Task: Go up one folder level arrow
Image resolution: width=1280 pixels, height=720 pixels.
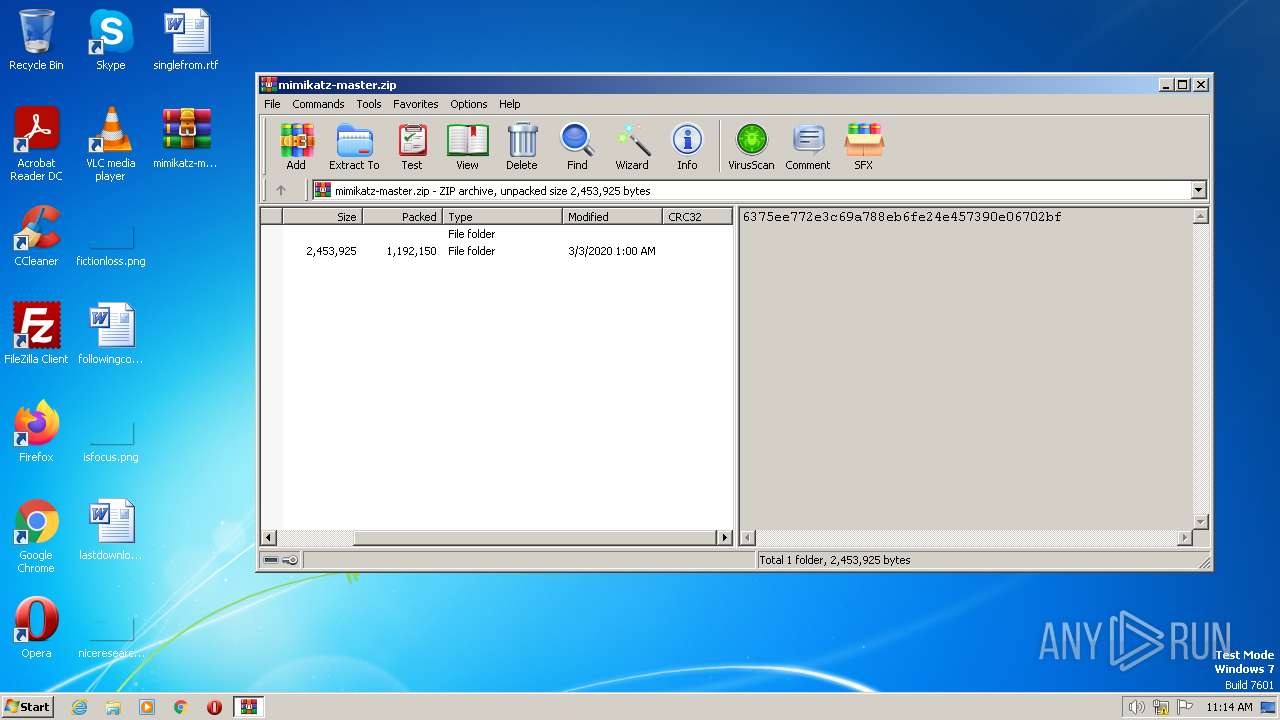Action: 281,190
